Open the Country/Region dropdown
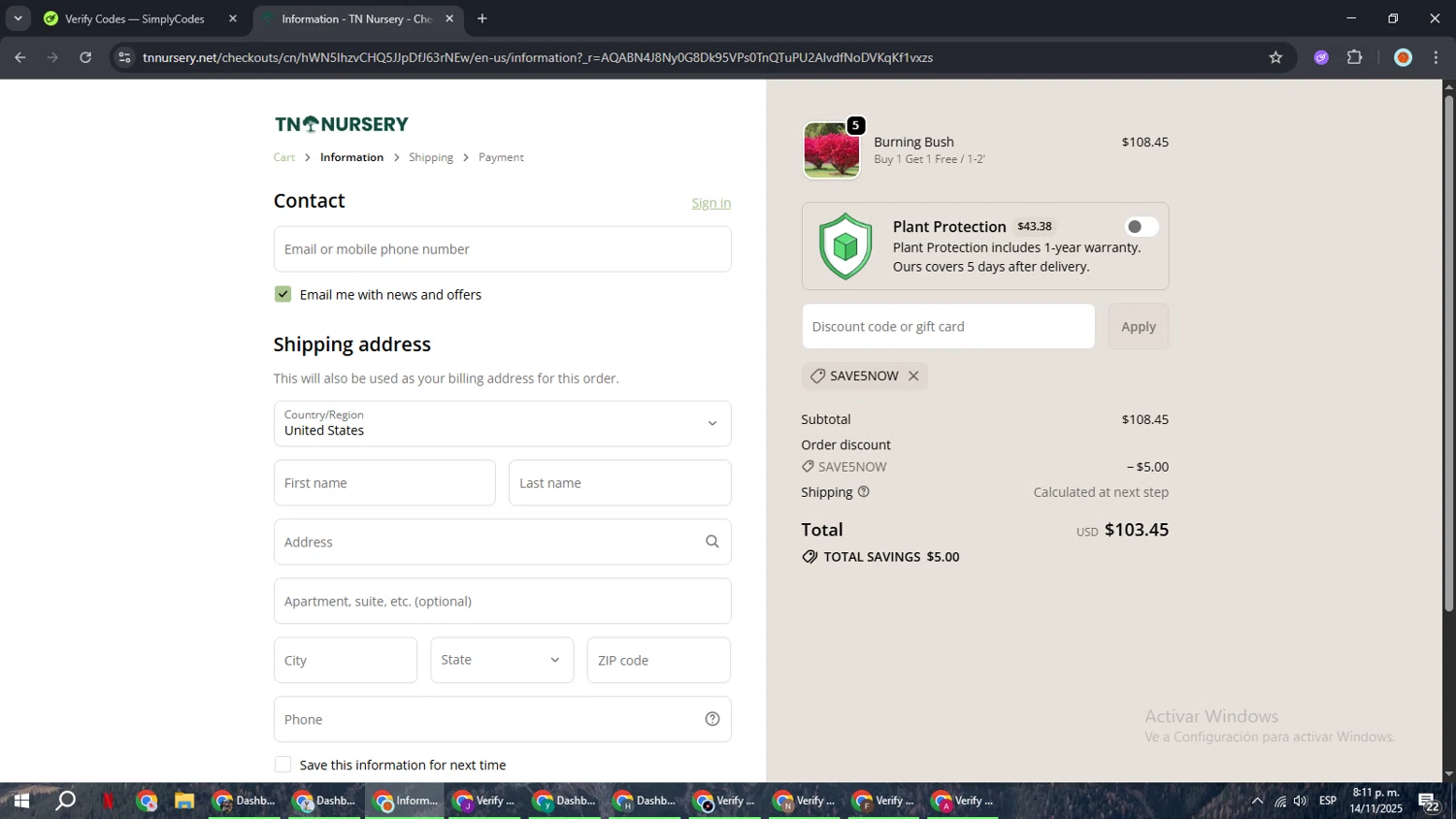Image resolution: width=1456 pixels, height=819 pixels. (502, 423)
